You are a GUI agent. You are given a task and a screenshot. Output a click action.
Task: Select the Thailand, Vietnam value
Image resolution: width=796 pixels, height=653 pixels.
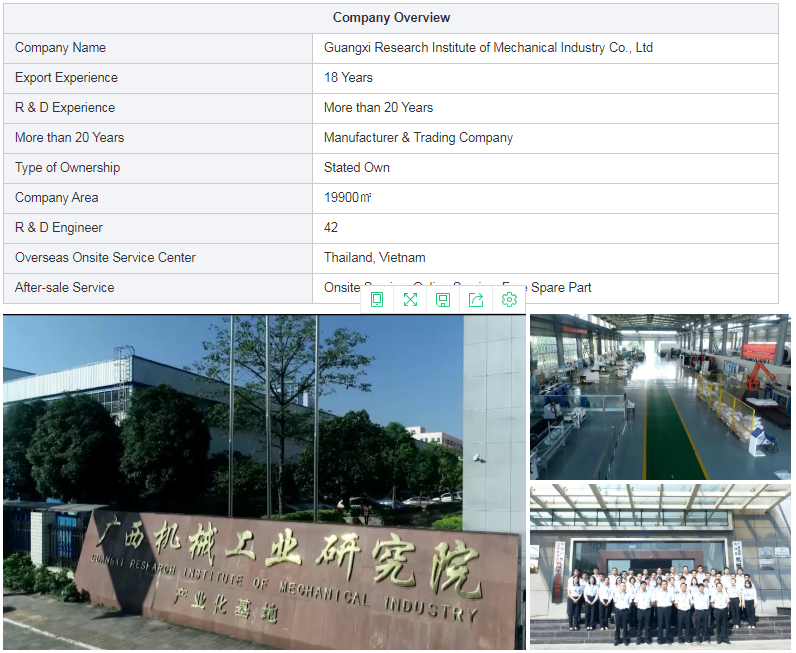[375, 257]
